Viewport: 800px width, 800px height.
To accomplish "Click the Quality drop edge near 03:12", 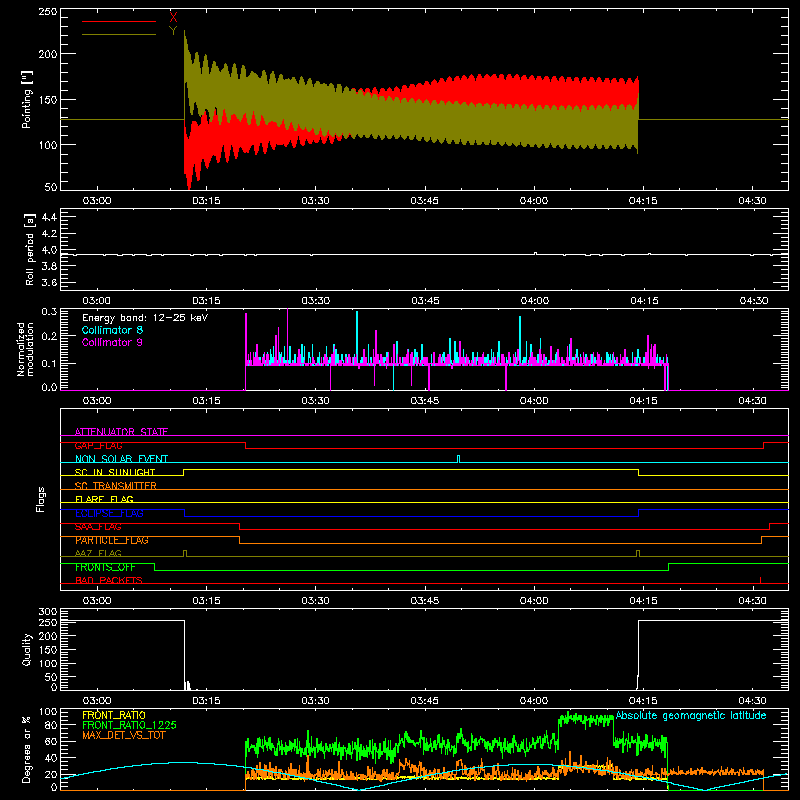I will [184, 653].
